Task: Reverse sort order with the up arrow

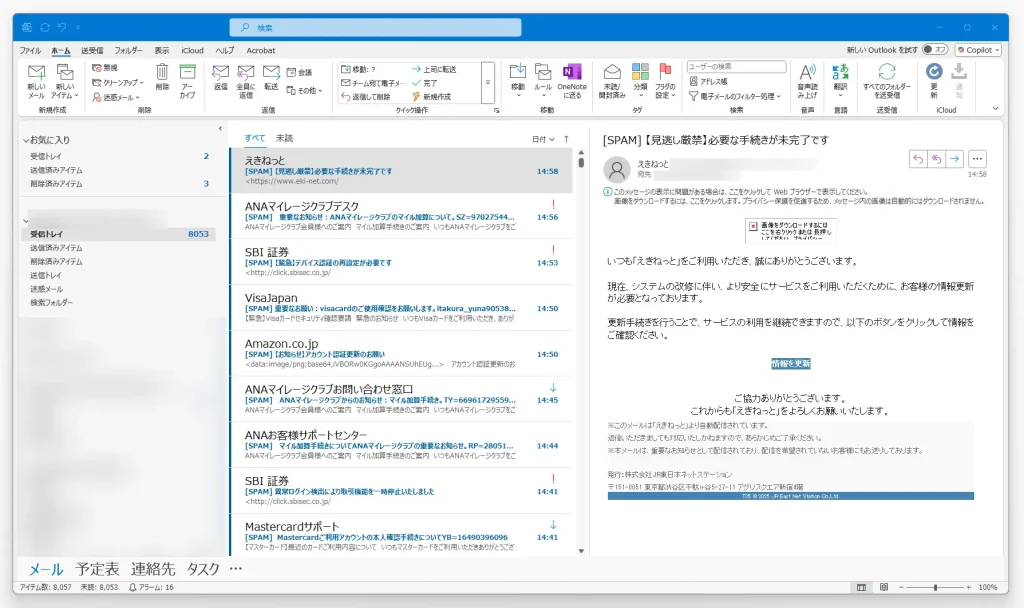Action: tap(566, 138)
